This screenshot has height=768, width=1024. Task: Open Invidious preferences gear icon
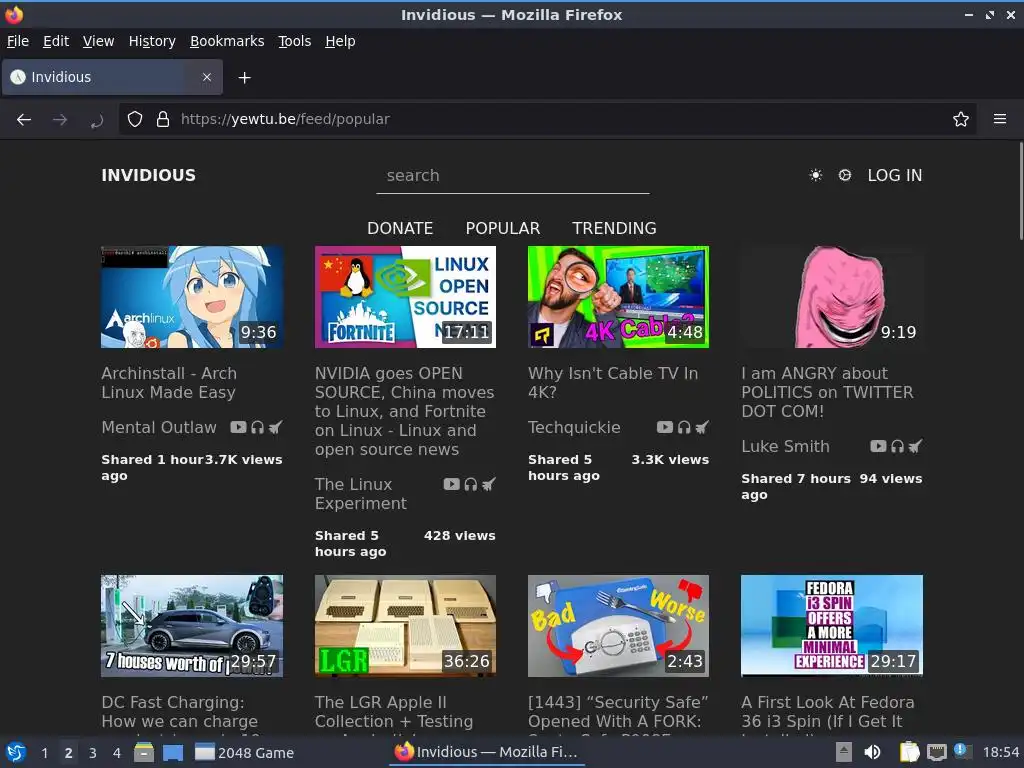point(844,175)
